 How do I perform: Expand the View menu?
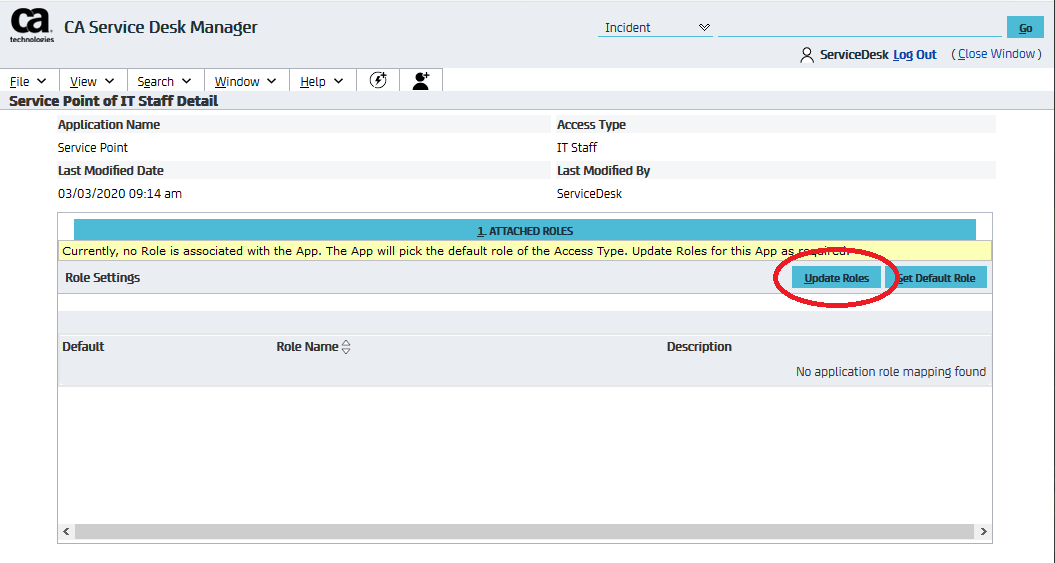point(92,81)
